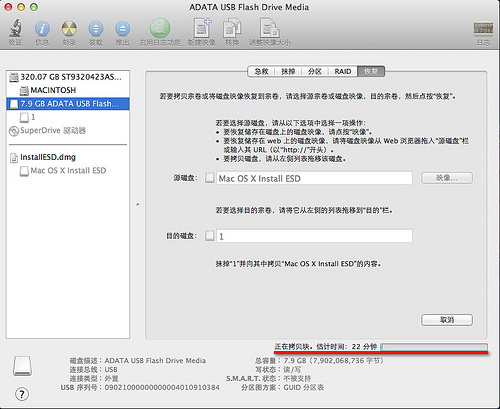Click the Image (映像...) button
Viewport: 500px width, 409px height.
[x=447, y=178]
